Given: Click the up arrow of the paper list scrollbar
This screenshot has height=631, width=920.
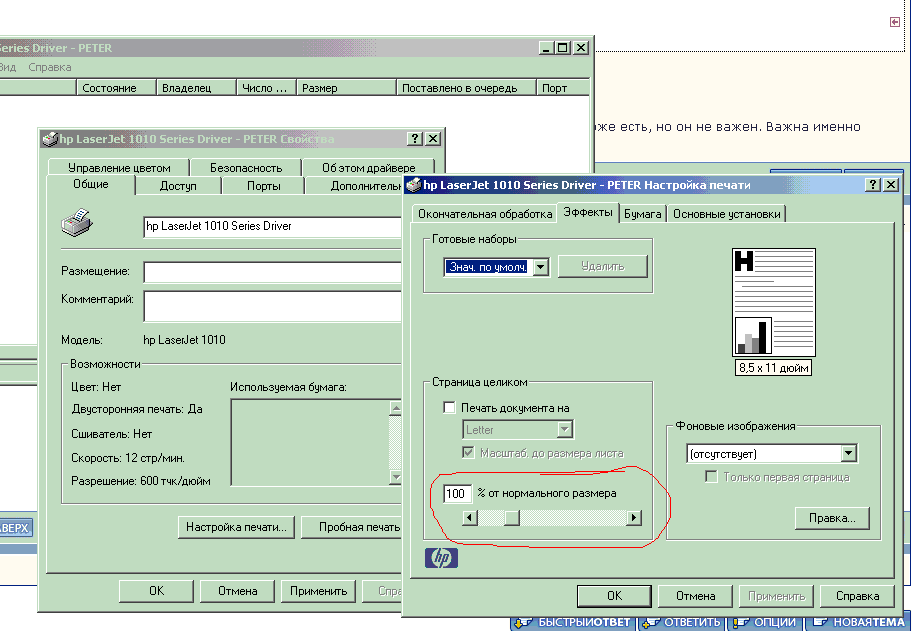Looking at the screenshot, I should click(395, 408).
